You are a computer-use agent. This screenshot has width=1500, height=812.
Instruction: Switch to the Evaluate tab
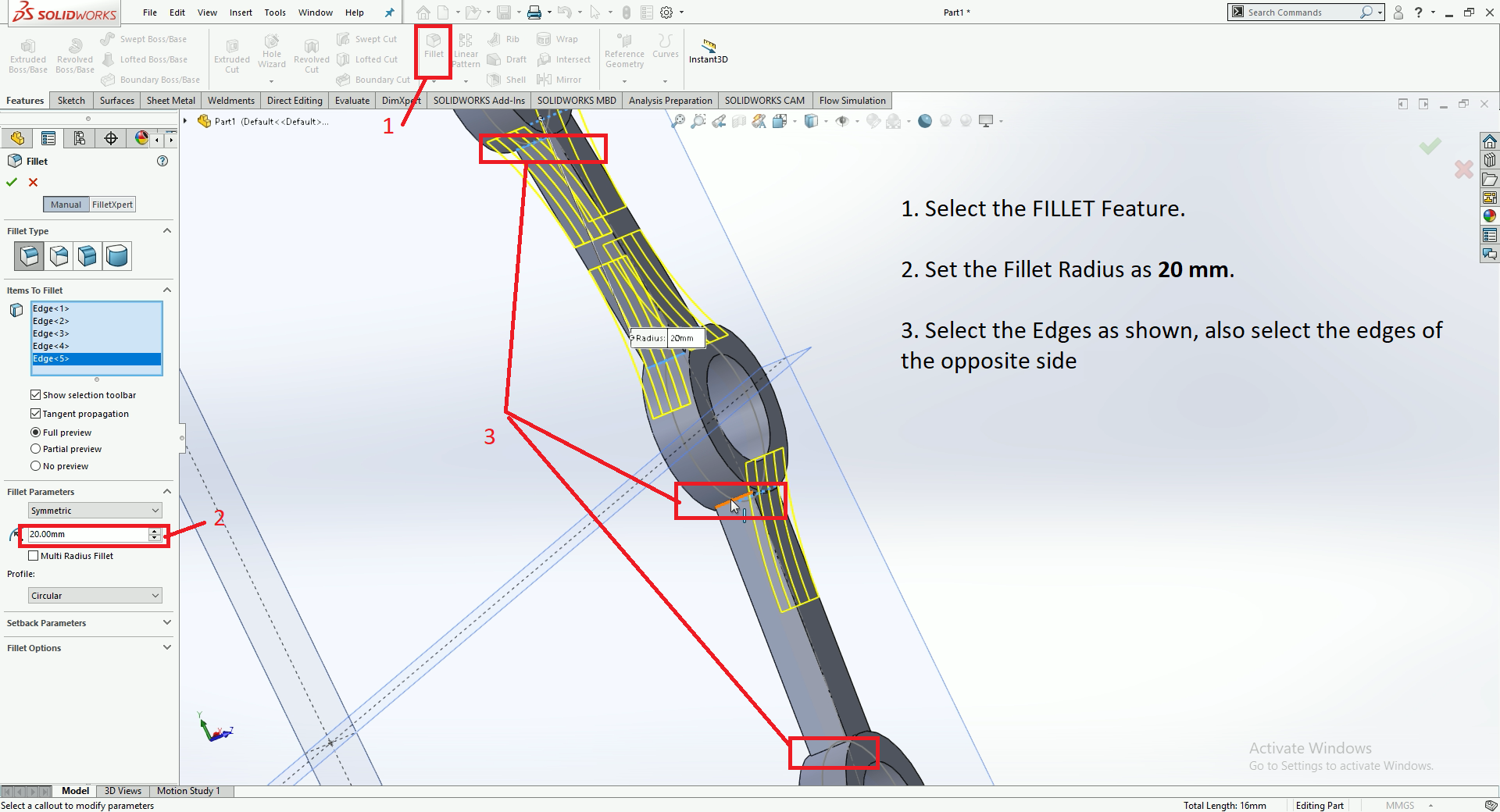tap(352, 101)
